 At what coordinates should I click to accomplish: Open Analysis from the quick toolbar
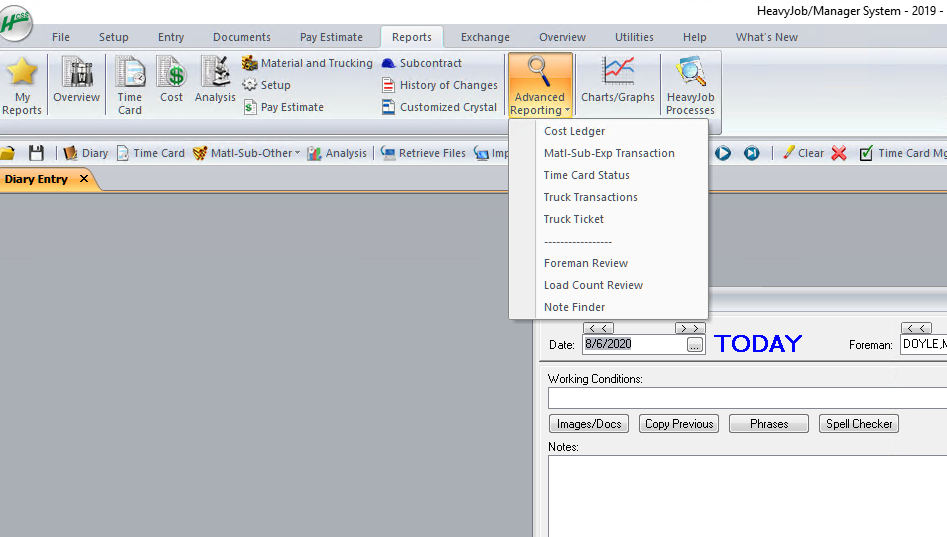pos(336,153)
